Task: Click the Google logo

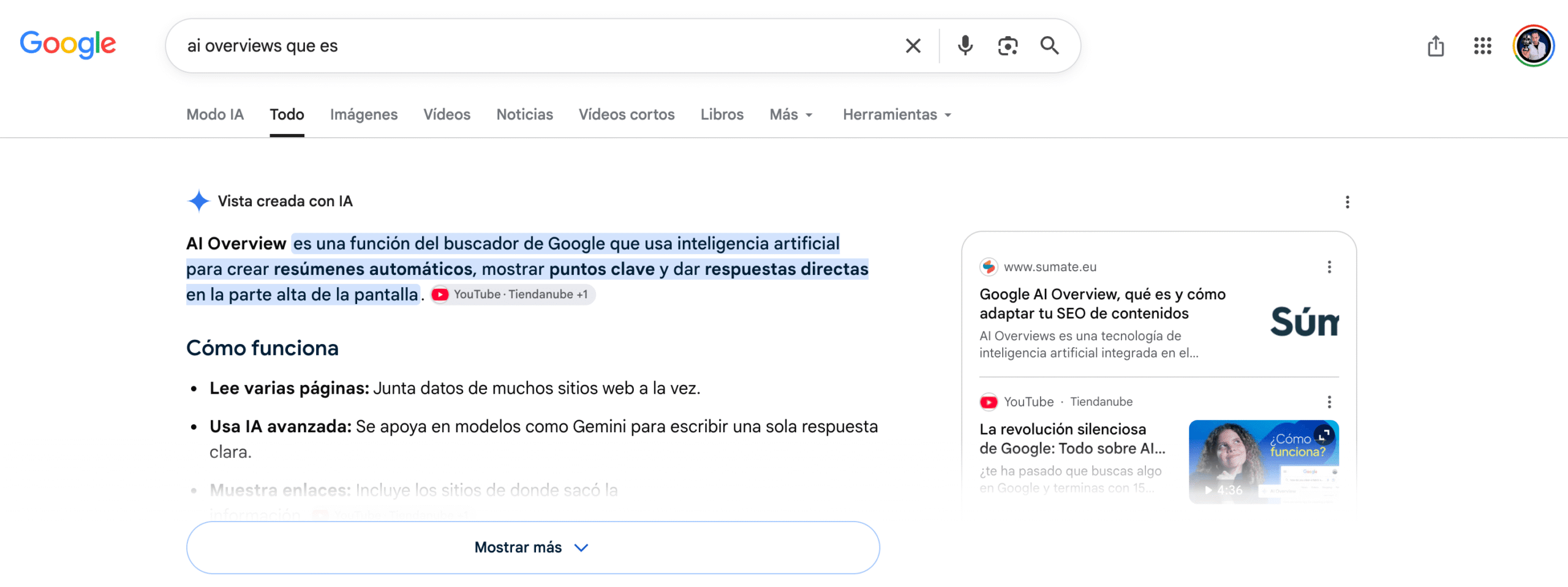Action: (x=68, y=44)
